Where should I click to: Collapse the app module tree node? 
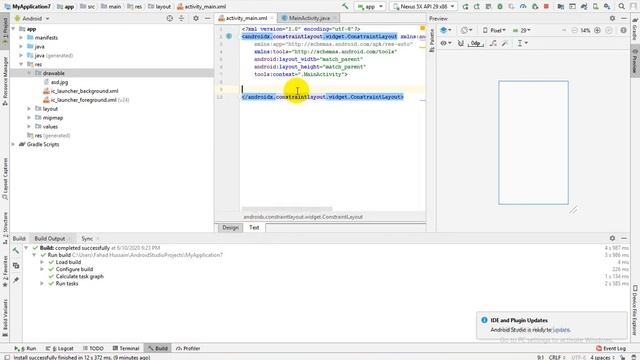13,29
